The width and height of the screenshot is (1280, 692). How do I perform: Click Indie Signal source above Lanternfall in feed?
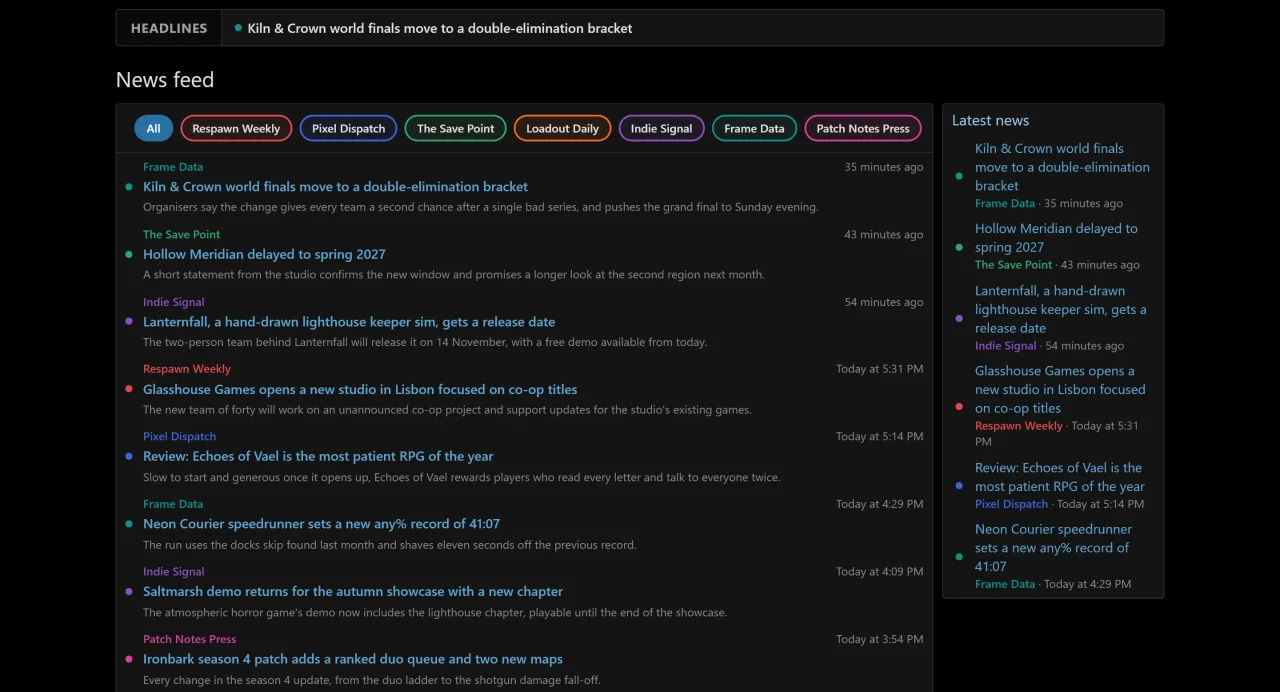[x=173, y=302]
